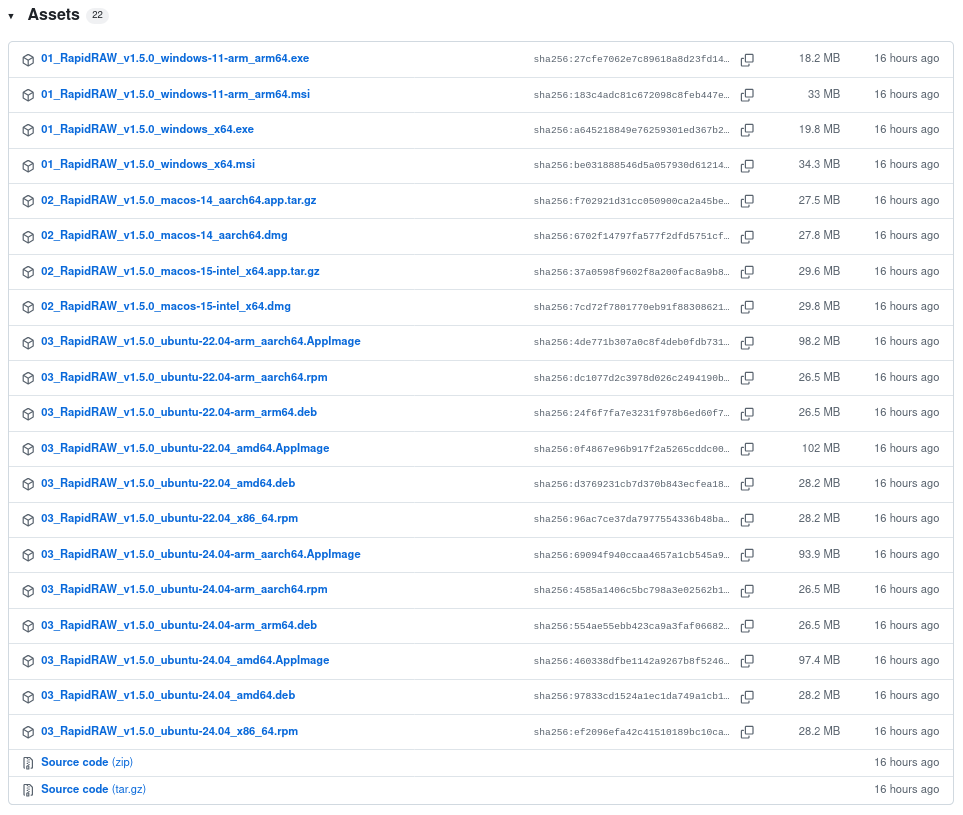Copy SHA256 for ubuntu-24.04_amd64.AppImage
963x815 pixels.
(x=747, y=661)
